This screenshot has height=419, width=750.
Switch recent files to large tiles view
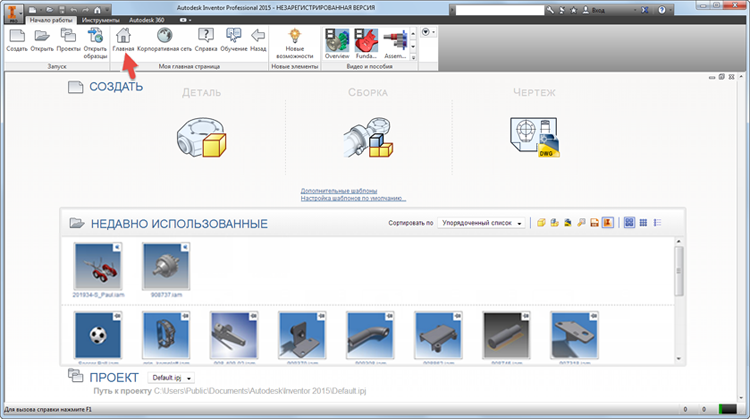pos(629,222)
